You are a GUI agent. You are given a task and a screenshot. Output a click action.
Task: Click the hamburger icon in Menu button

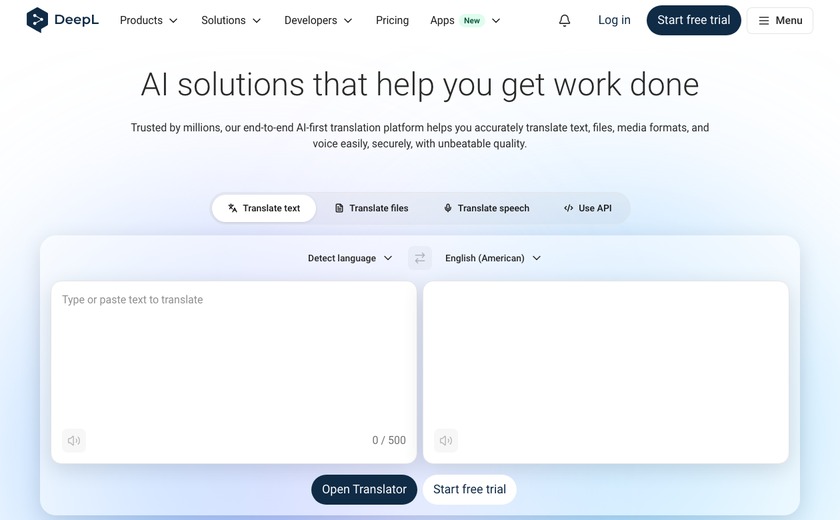click(x=764, y=21)
